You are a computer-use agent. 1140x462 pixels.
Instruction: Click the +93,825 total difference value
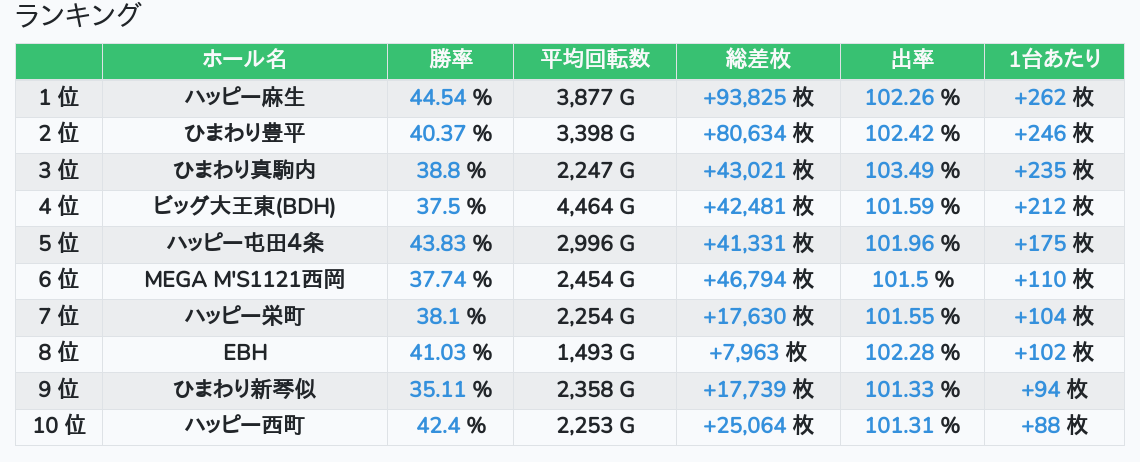click(745, 97)
